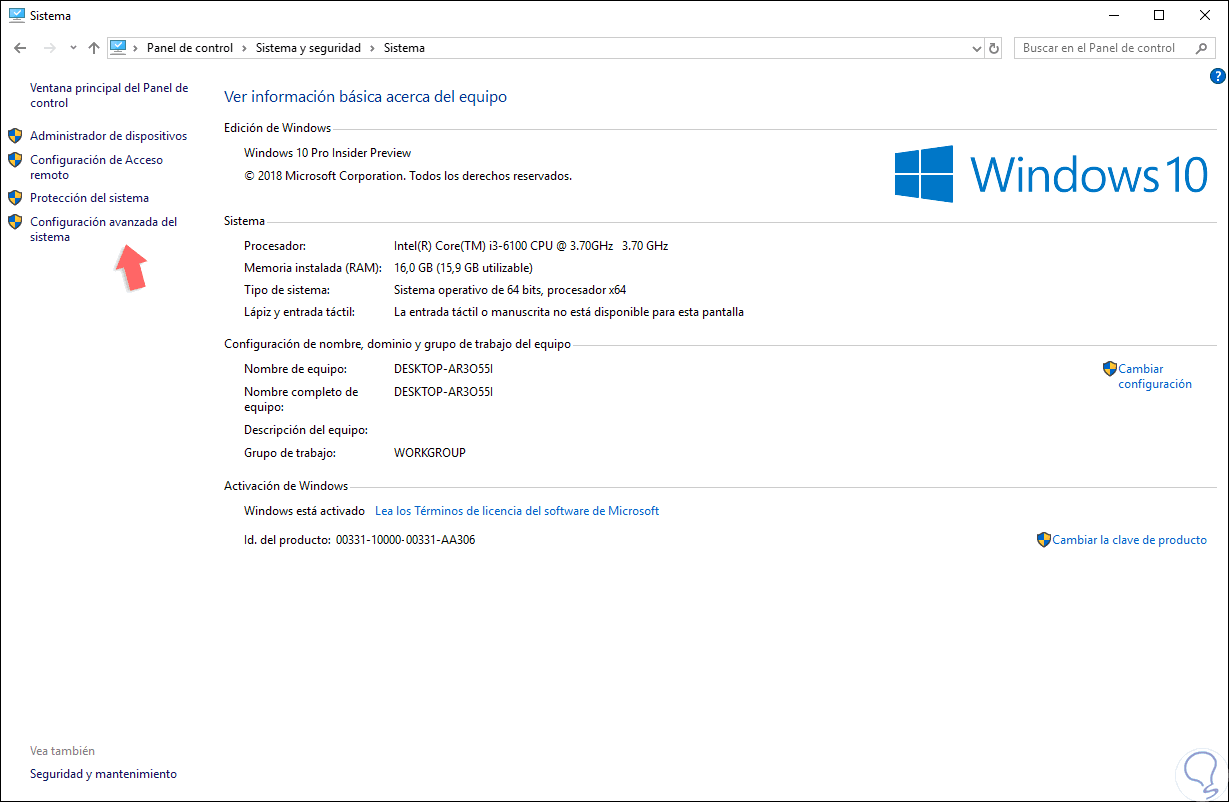
Task: Click the Sistema window title icon
Action: pyautogui.click(x=15, y=15)
